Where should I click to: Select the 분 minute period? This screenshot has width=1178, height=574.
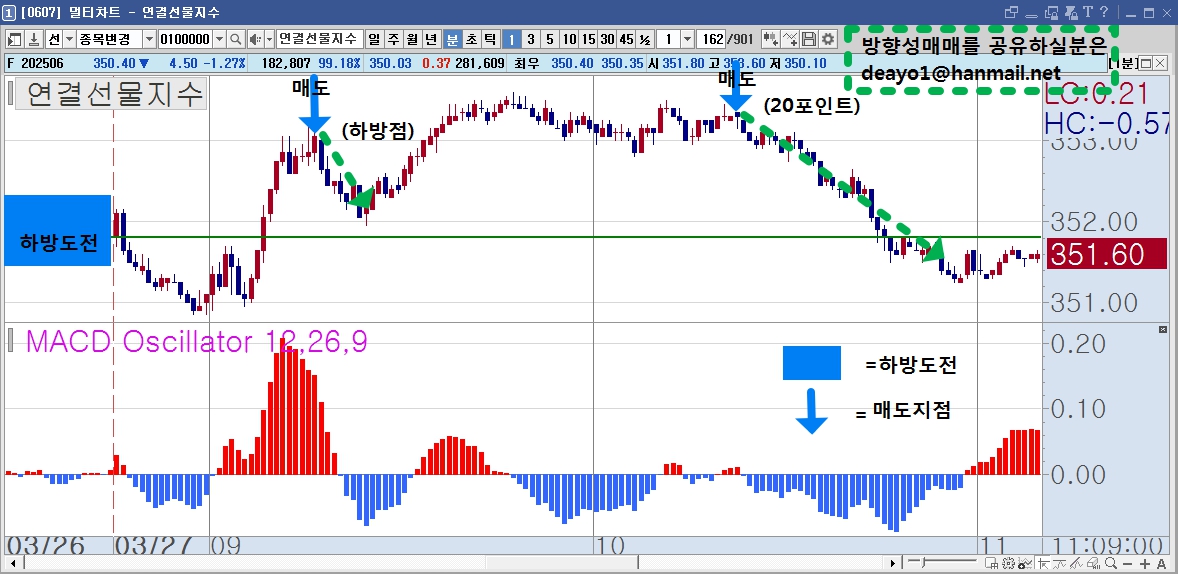pyautogui.click(x=452, y=39)
